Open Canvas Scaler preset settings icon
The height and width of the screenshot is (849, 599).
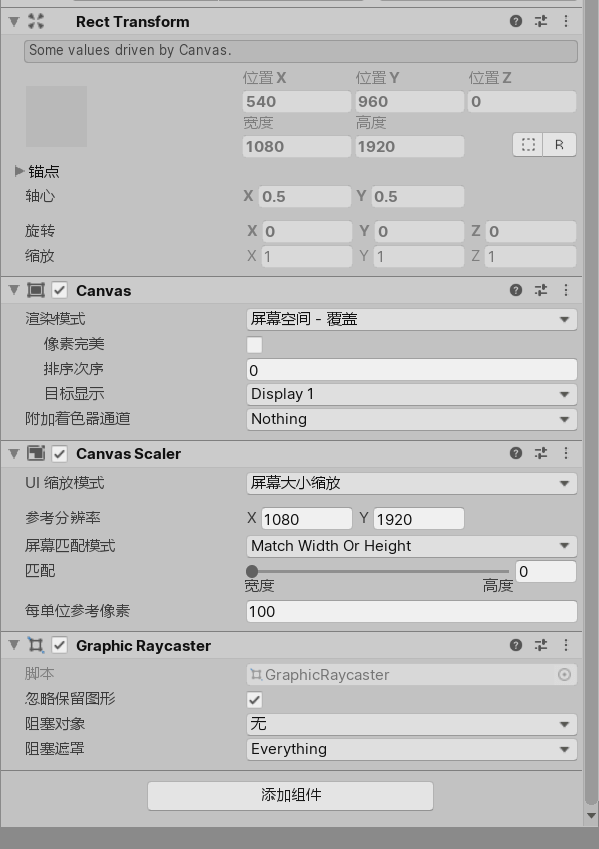(541, 453)
